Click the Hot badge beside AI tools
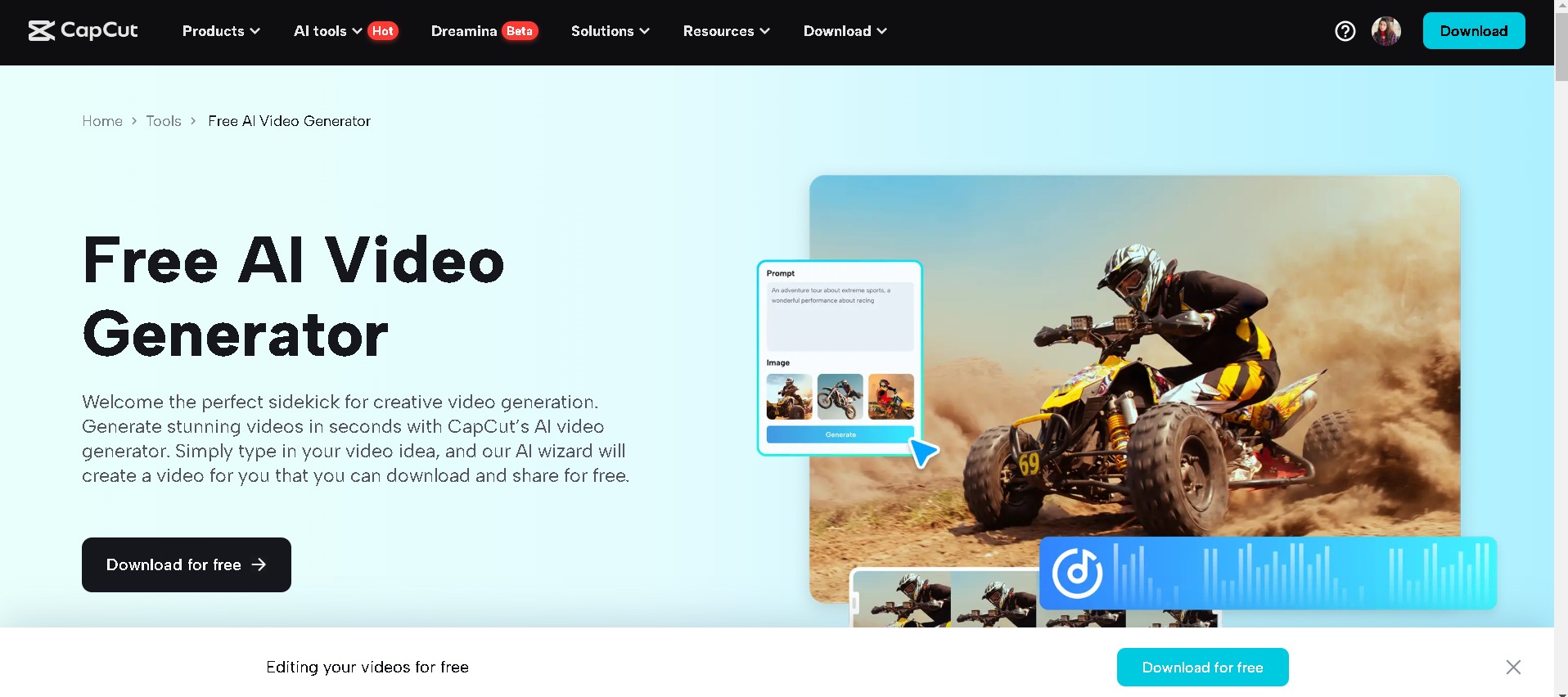 coord(383,31)
